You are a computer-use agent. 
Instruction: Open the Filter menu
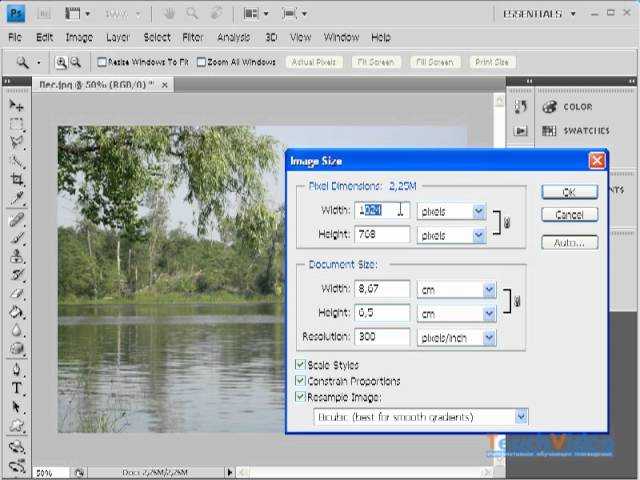point(193,37)
